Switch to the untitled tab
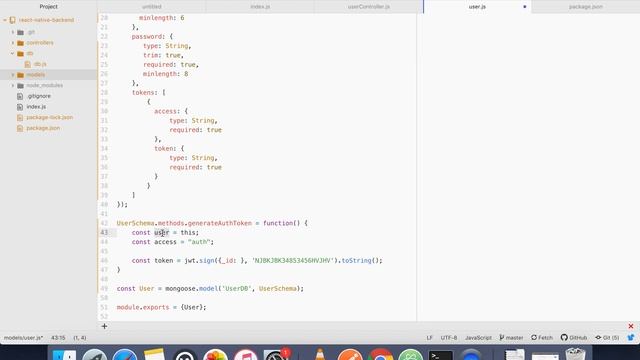Image resolution: width=640 pixels, height=360 pixels. (151, 7)
